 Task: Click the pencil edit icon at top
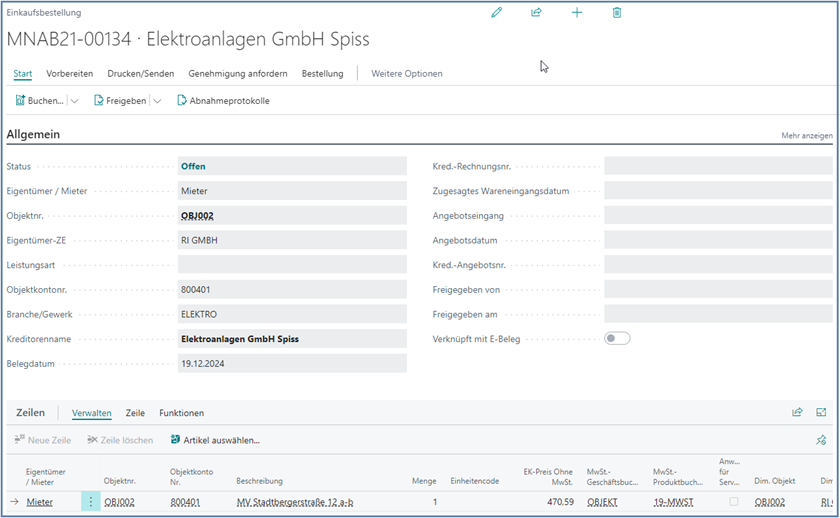496,13
